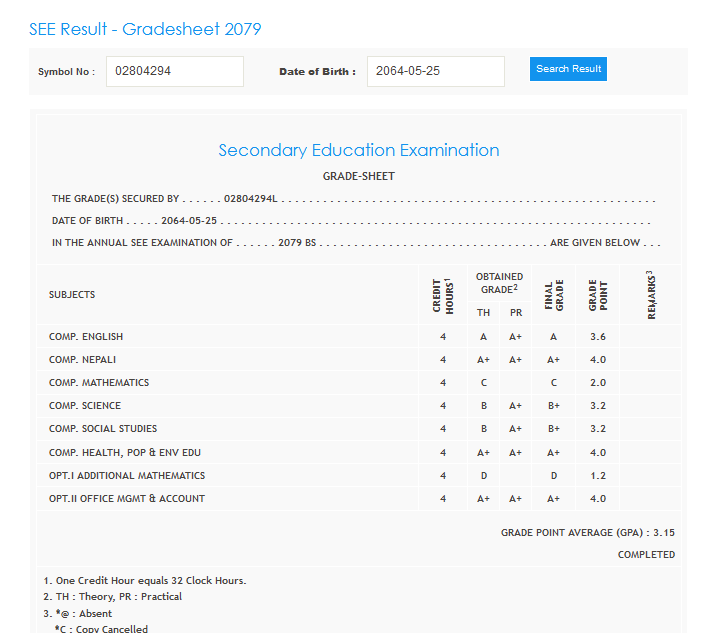The width and height of the screenshot is (717, 633).
Task: Click the GRADE POINT column header
Action: tap(597, 294)
